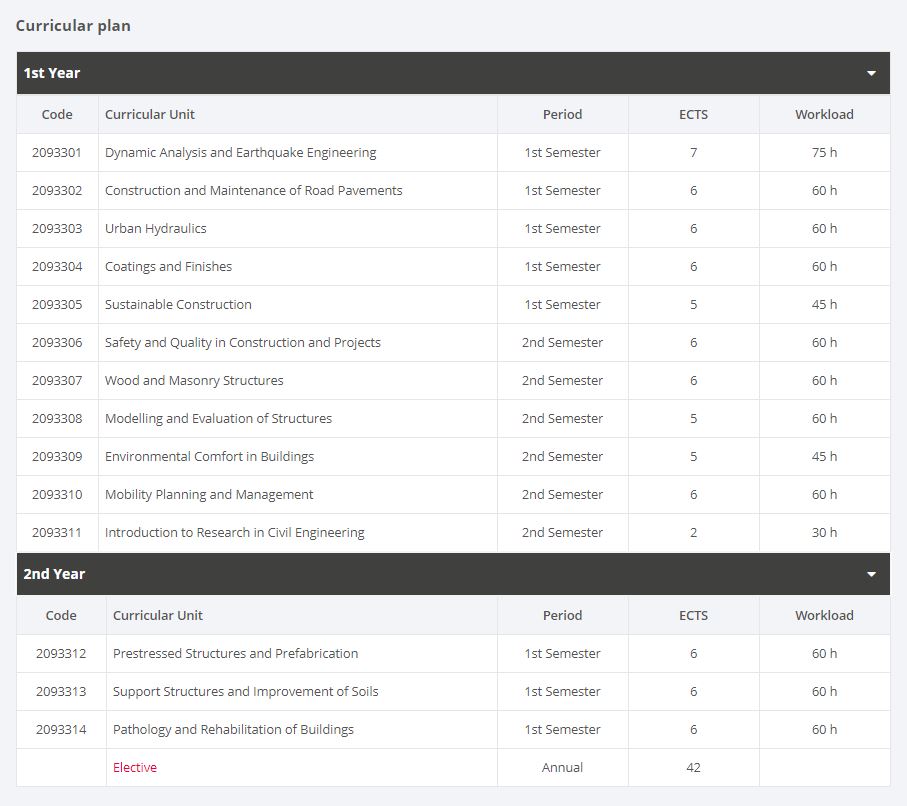
Task: Click code 2093302
Action: pyautogui.click(x=57, y=190)
